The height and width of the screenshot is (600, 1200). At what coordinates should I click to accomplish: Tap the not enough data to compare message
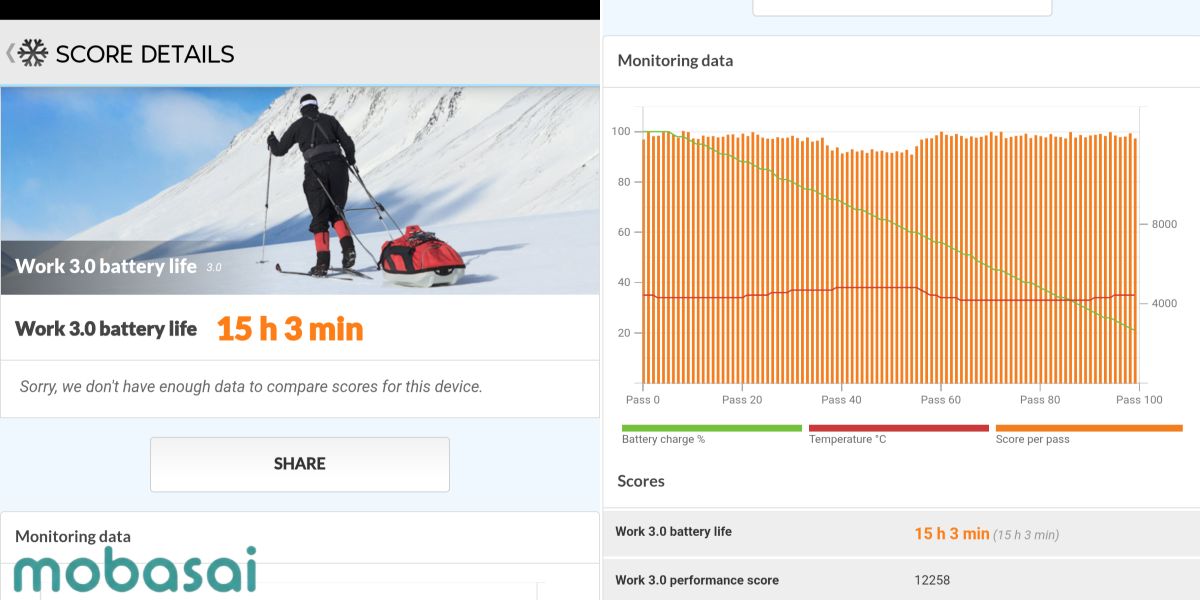point(251,386)
